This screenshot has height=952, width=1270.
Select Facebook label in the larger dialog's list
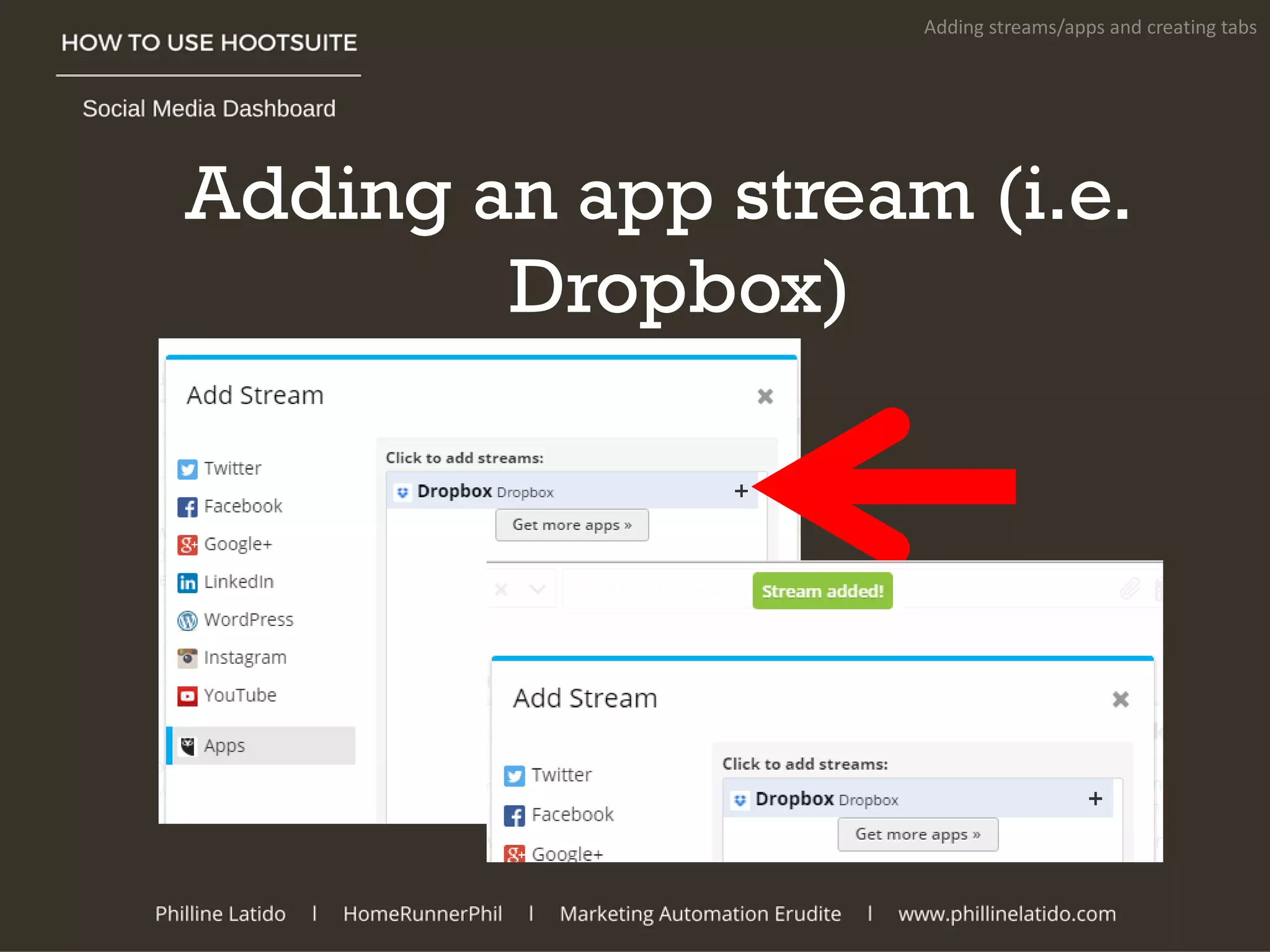(243, 506)
